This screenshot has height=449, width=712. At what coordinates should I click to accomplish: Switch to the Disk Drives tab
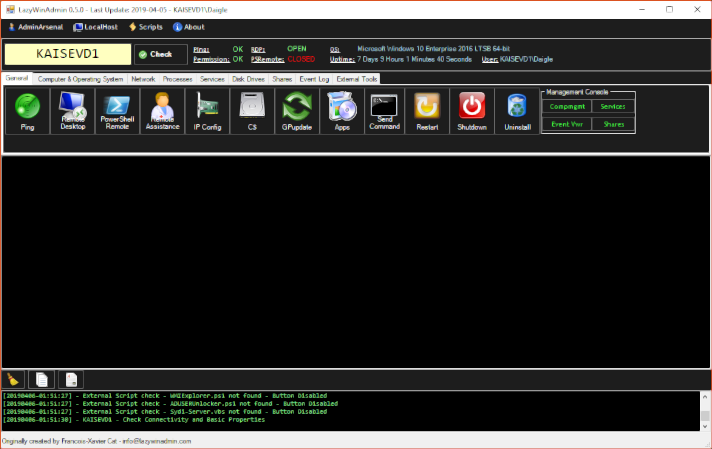[248, 79]
